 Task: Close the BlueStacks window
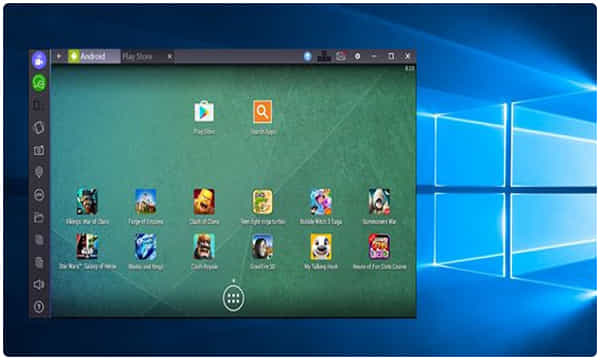(408, 56)
